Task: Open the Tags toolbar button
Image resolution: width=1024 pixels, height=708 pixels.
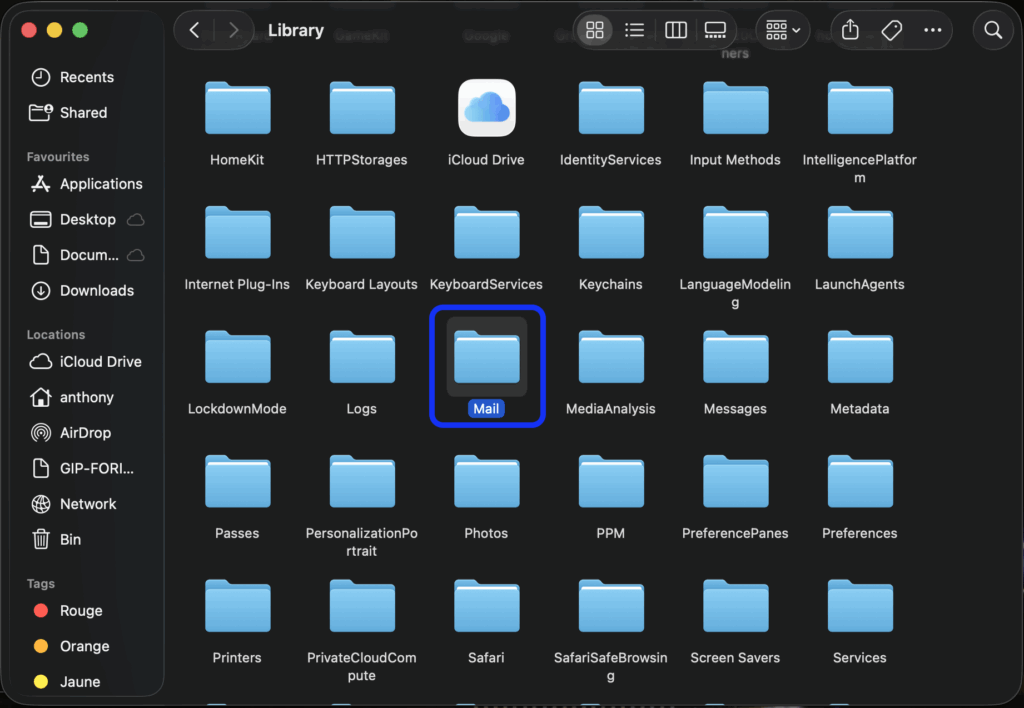Action: (892, 30)
